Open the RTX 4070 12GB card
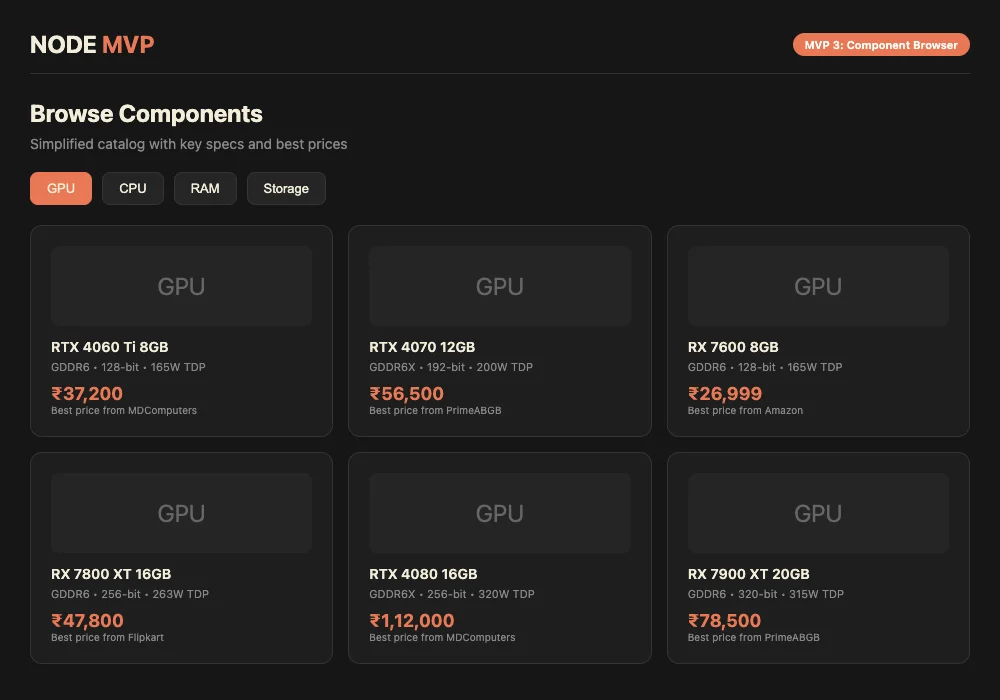This screenshot has width=1000, height=700. 499,331
